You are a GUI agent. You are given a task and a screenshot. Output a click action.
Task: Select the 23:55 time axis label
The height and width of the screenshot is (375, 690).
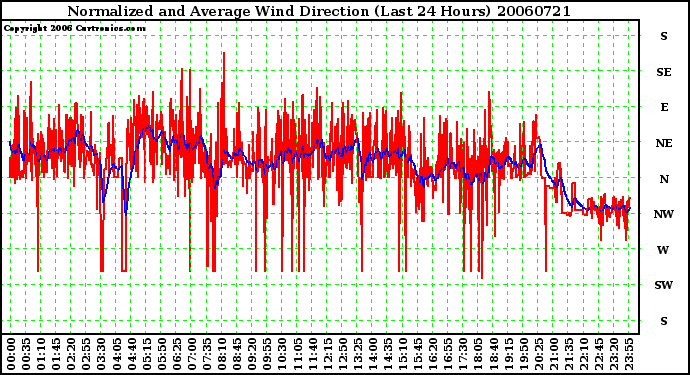[x=629, y=354]
